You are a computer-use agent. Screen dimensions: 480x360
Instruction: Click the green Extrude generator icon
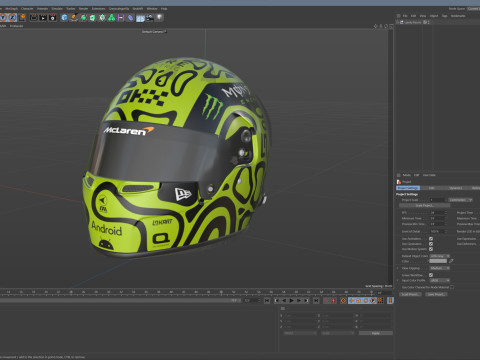click(x=92, y=17)
